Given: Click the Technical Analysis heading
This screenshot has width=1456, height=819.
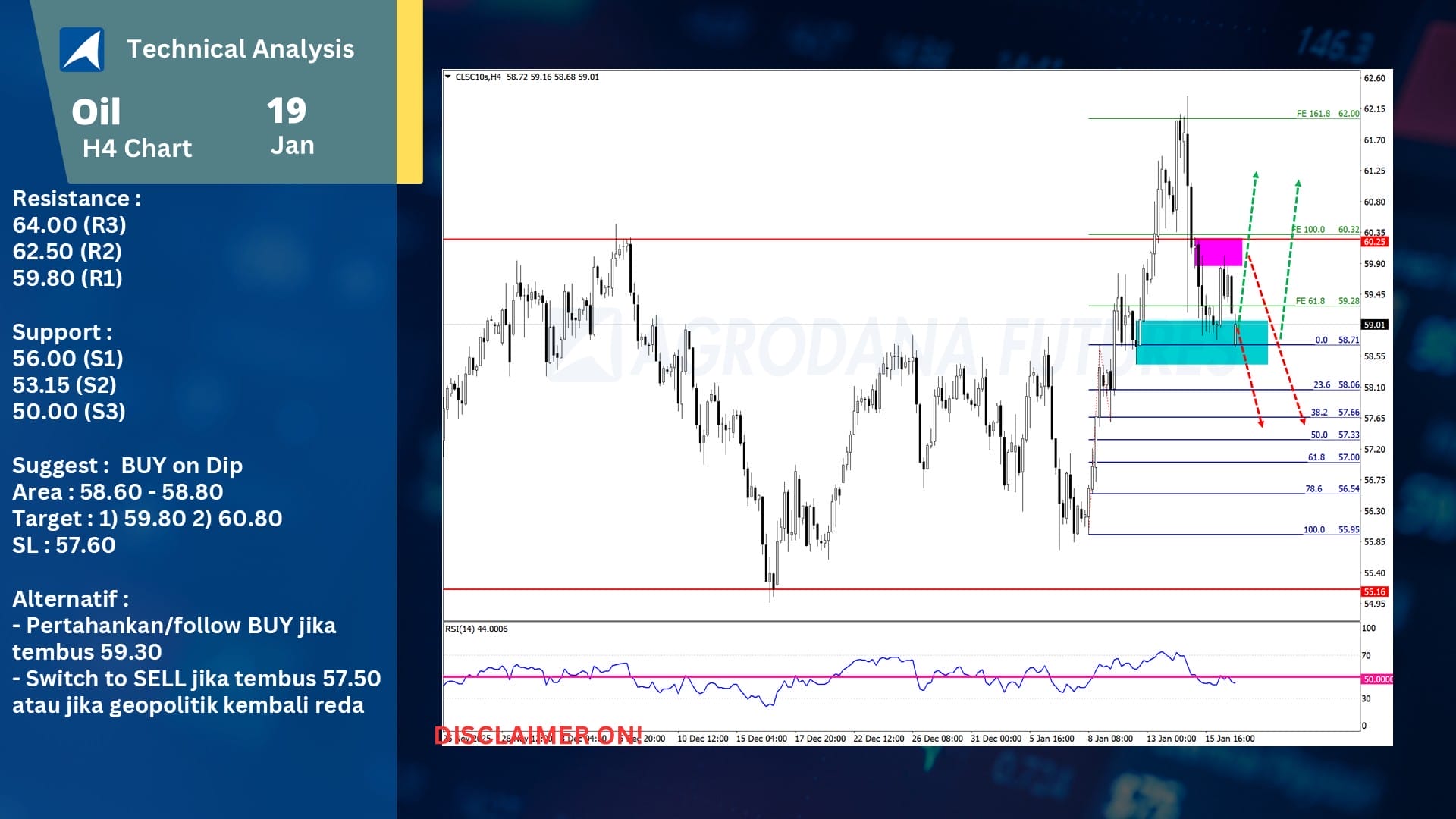Looking at the screenshot, I should (x=240, y=49).
